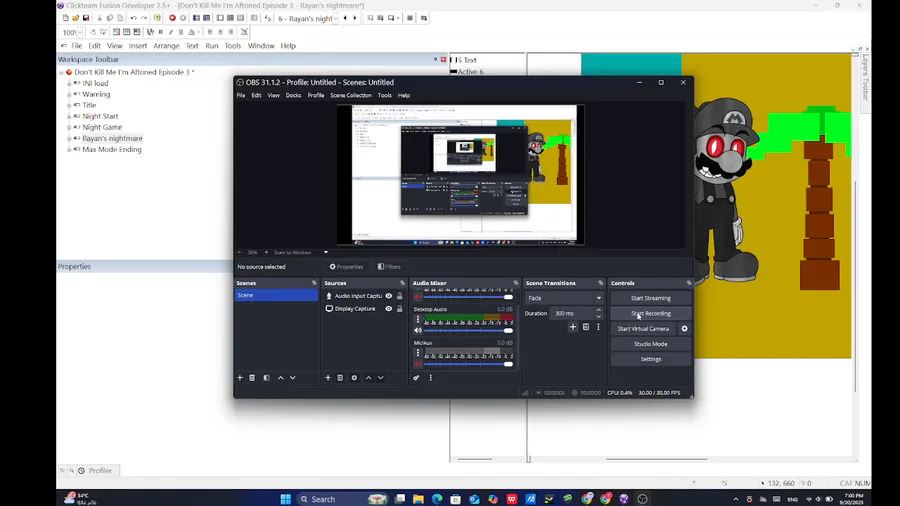
Task: Click Start Recording button
Action: (x=650, y=313)
